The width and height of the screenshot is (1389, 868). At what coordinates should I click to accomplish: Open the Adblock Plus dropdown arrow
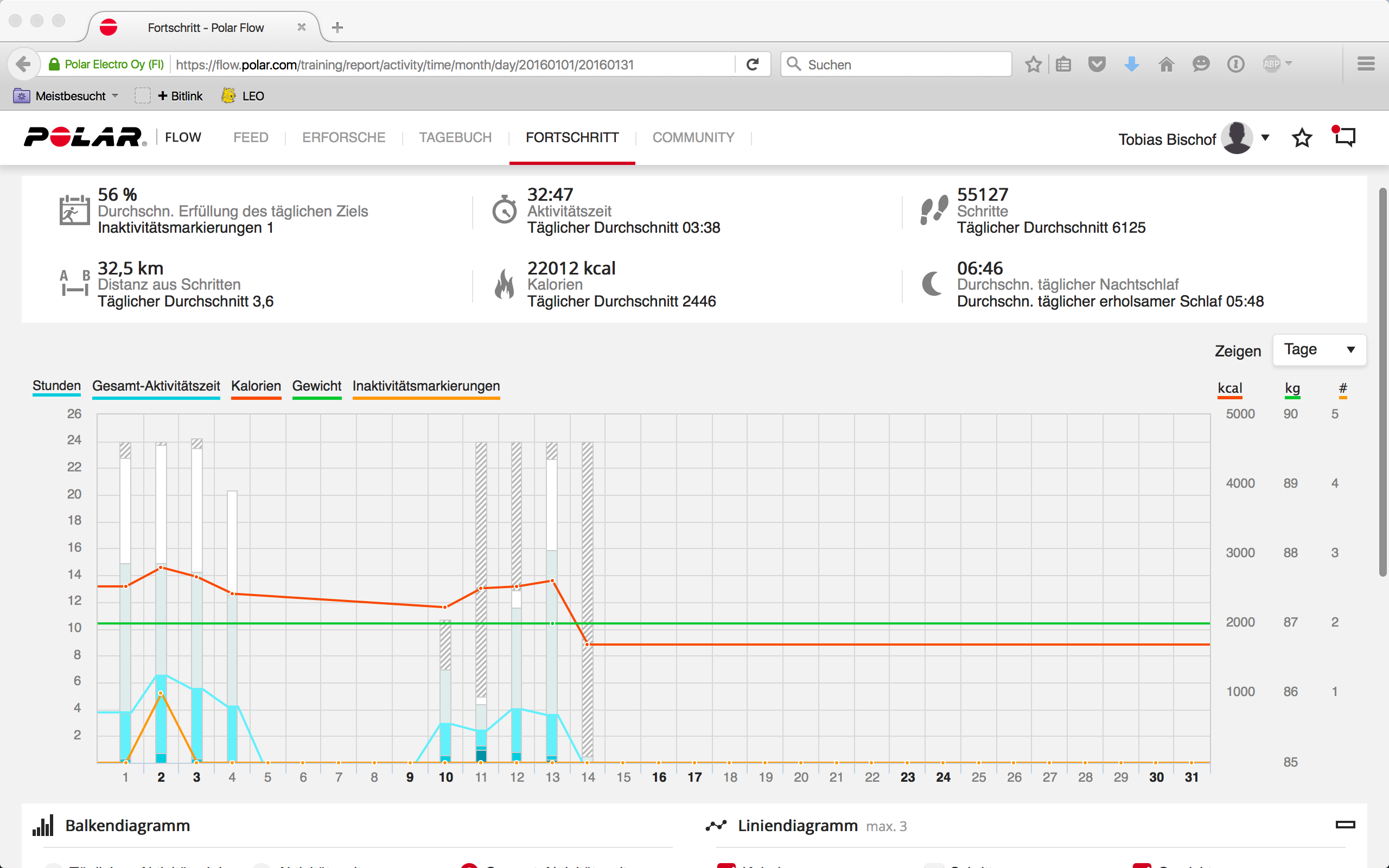pyautogui.click(x=1289, y=63)
